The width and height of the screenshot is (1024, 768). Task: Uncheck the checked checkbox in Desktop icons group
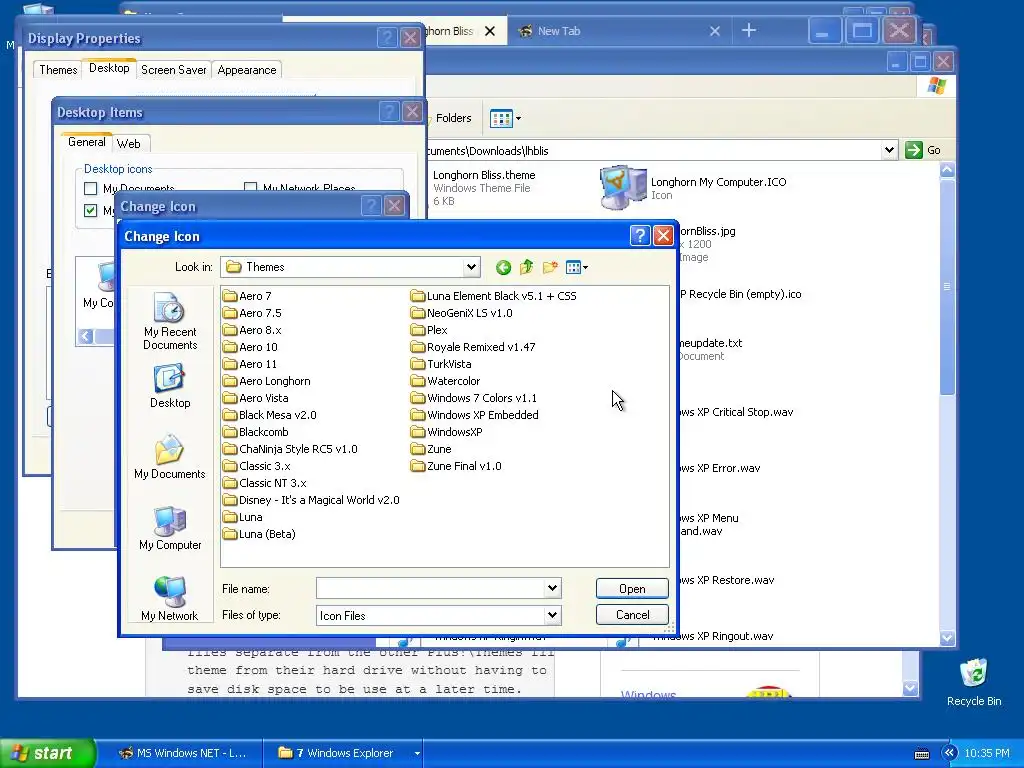click(91, 210)
